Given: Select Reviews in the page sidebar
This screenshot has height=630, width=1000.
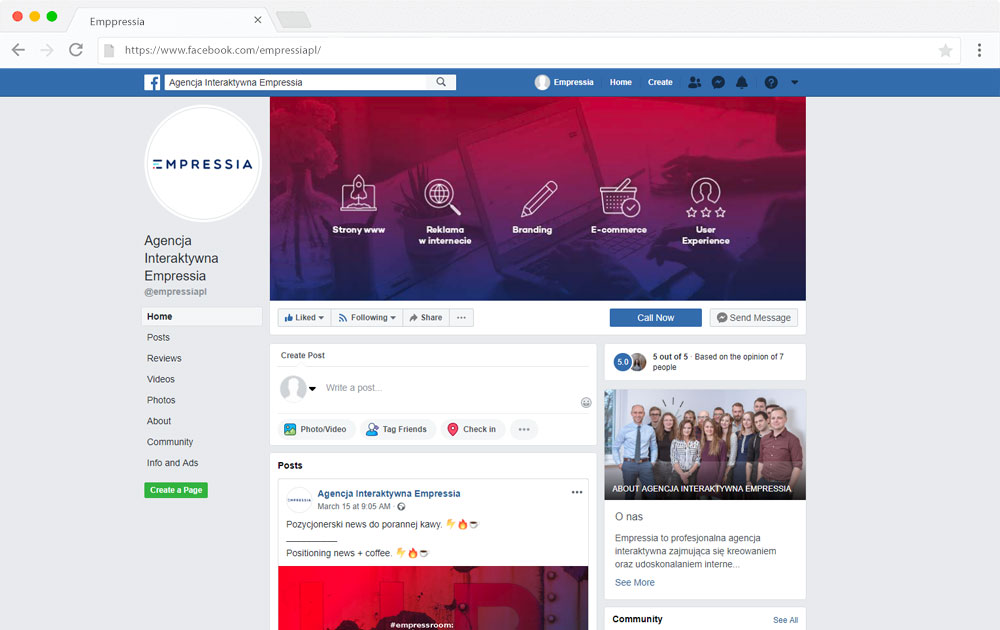Looking at the screenshot, I should (164, 358).
